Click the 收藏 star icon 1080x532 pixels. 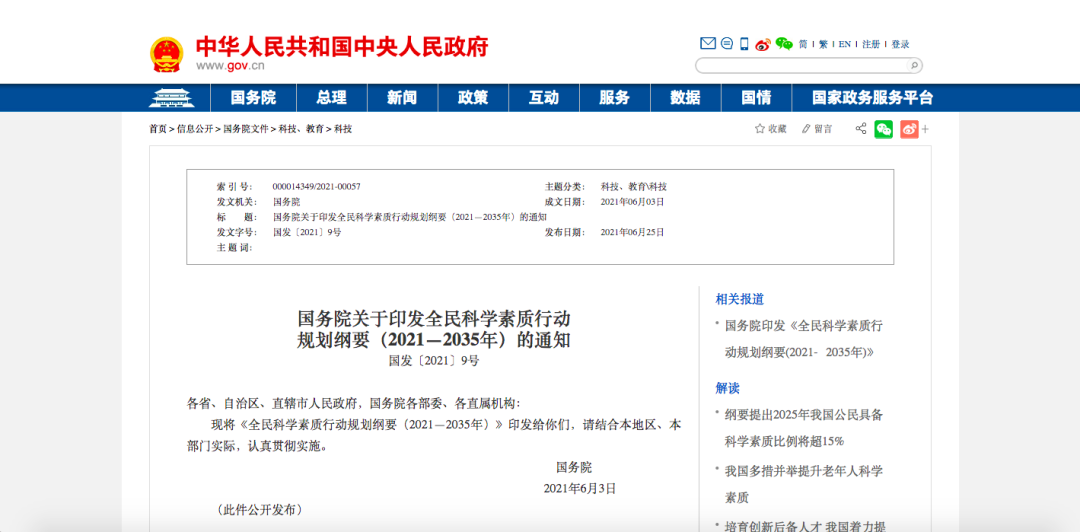(x=760, y=129)
